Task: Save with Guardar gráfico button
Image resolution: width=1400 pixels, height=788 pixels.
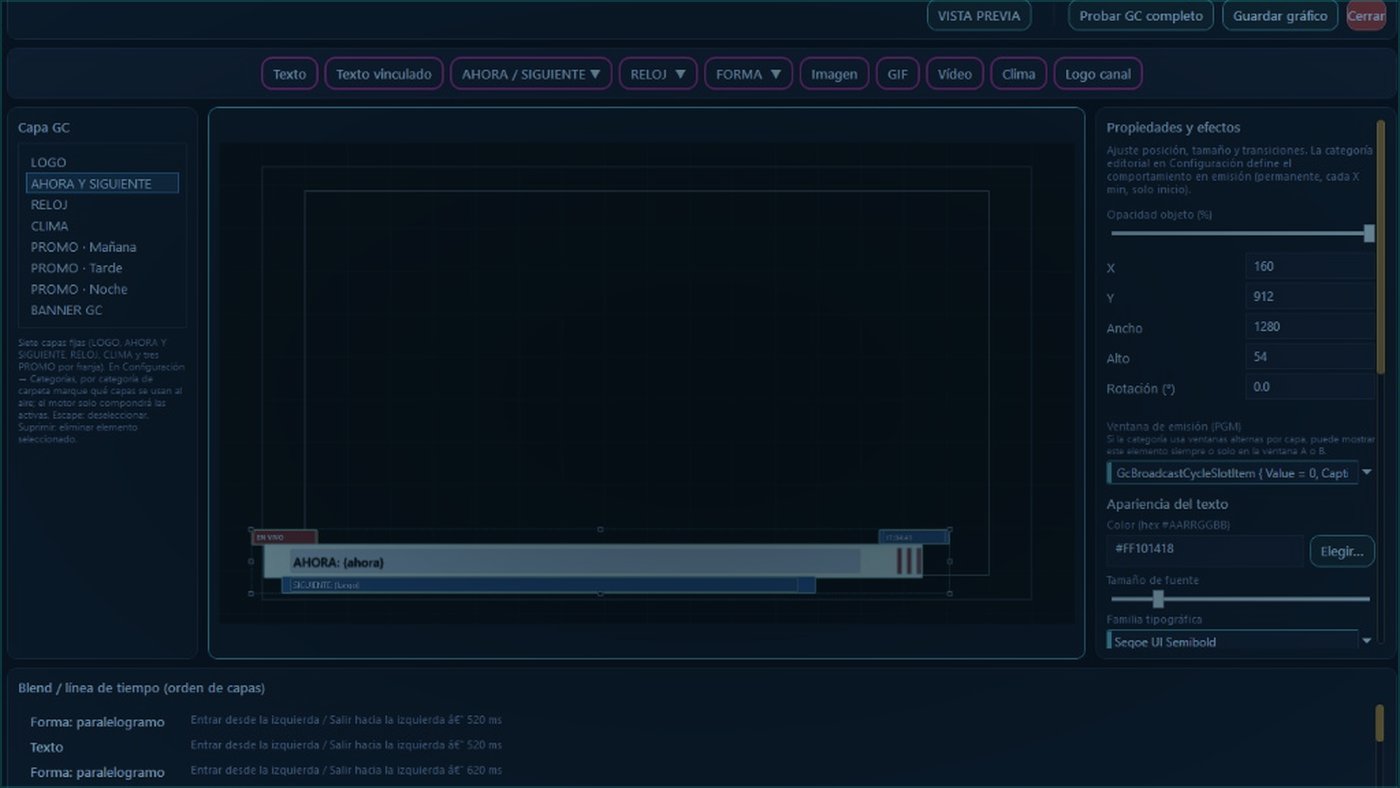Action: 1280,16
